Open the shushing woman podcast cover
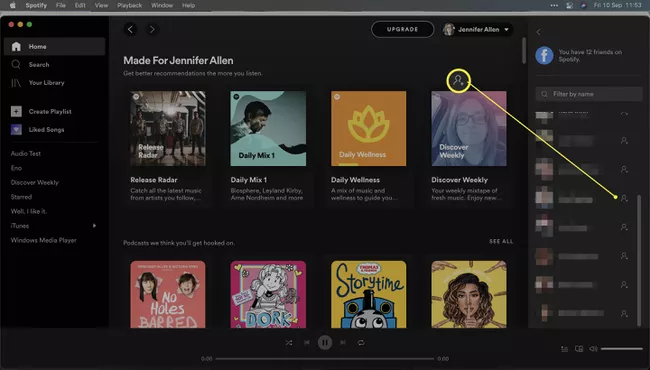The height and width of the screenshot is (370, 650). pyautogui.click(x=469, y=294)
